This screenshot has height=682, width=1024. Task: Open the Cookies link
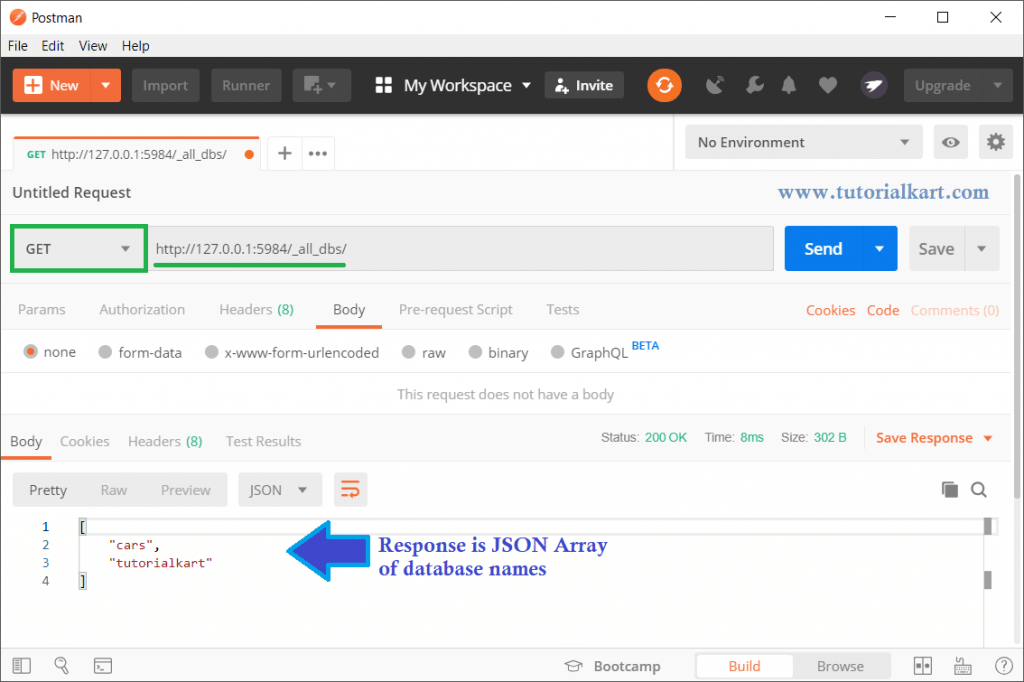[x=830, y=310]
